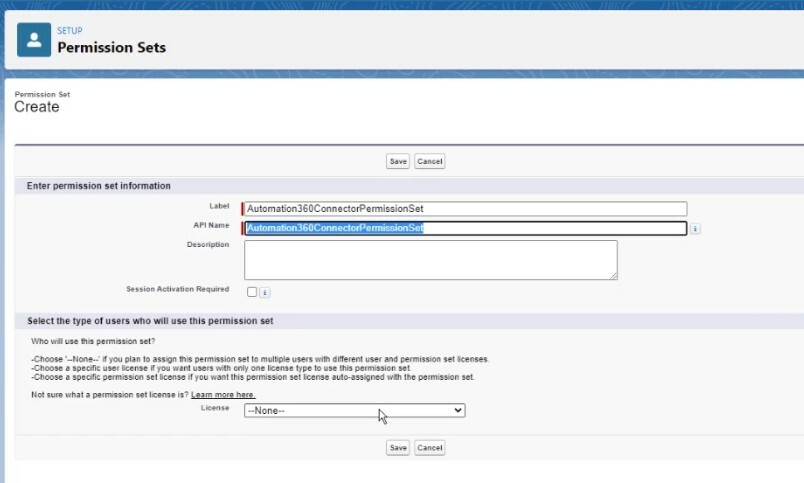Click the top Cancel button
This screenshot has width=804, height=483.
(x=430, y=161)
